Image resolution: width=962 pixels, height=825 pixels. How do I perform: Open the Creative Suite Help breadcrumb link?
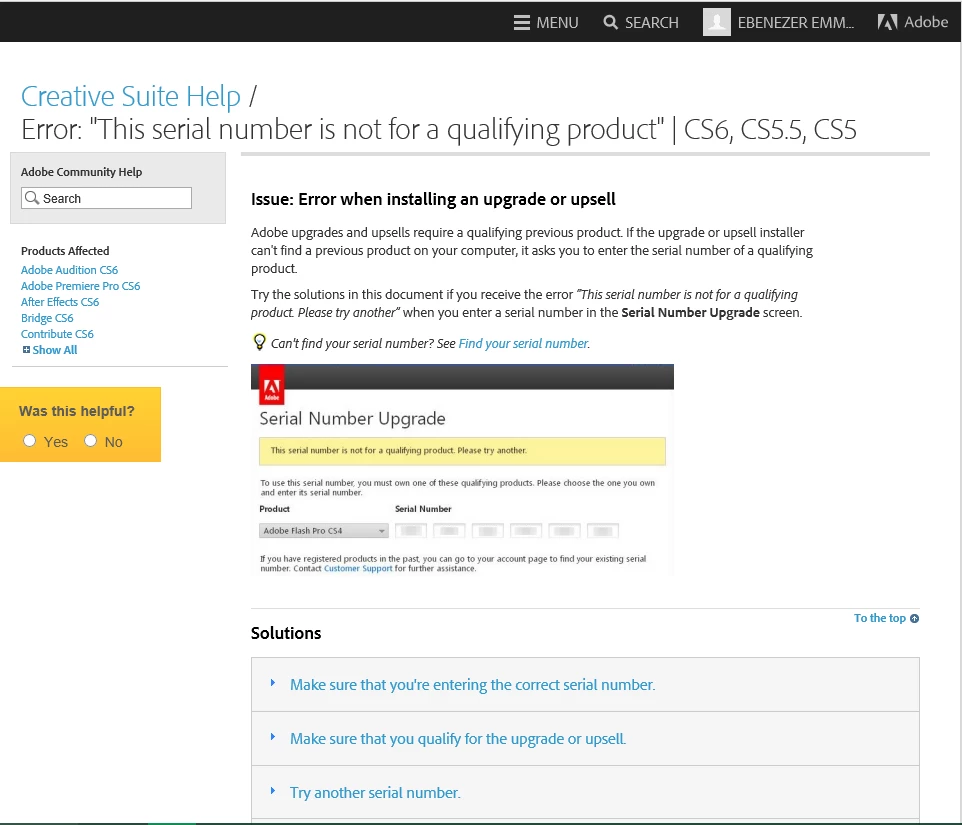[x=131, y=96]
